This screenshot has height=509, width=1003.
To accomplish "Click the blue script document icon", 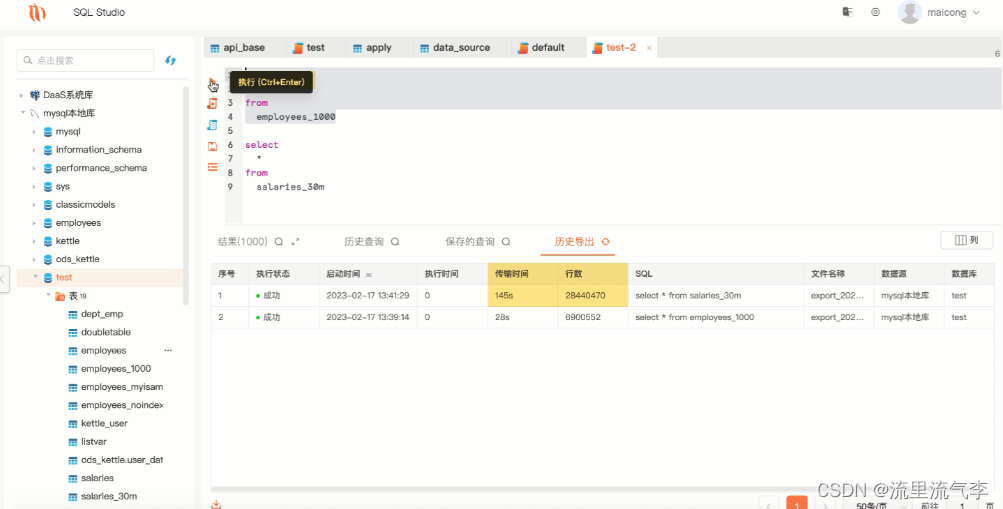I will tap(212, 125).
